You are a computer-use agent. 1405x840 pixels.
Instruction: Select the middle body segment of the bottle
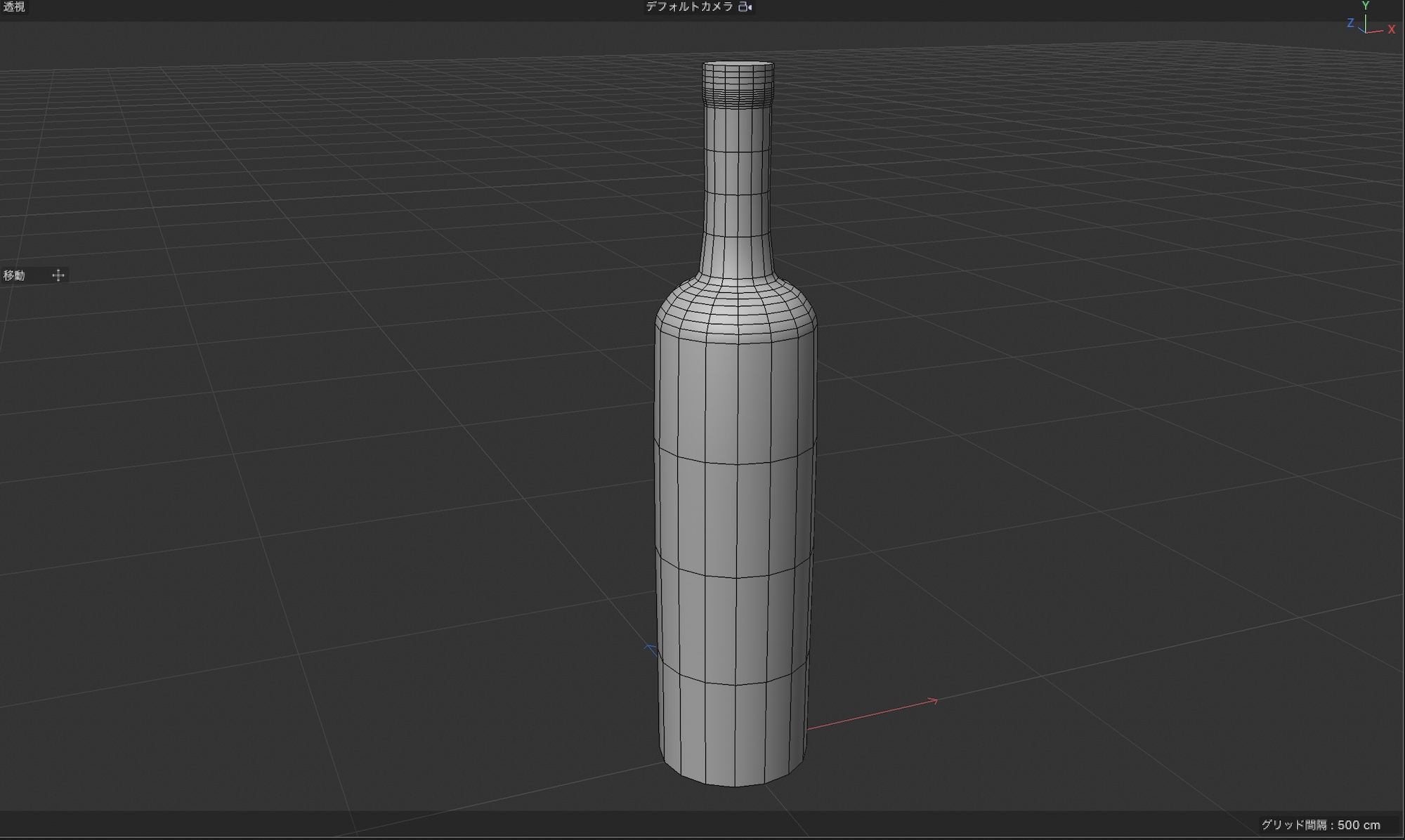point(737,520)
